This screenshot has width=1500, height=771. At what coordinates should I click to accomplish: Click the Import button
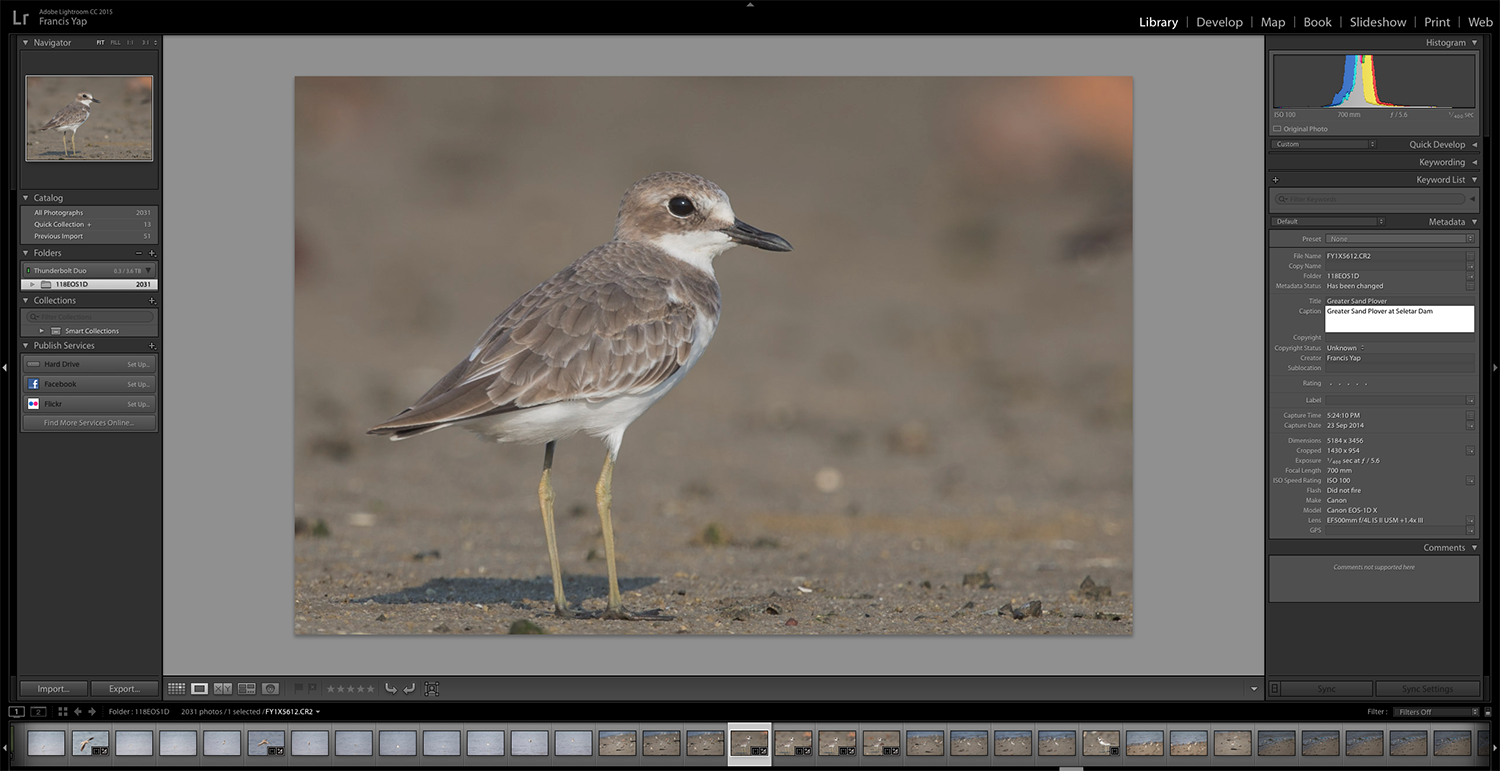[x=53, y=689]
